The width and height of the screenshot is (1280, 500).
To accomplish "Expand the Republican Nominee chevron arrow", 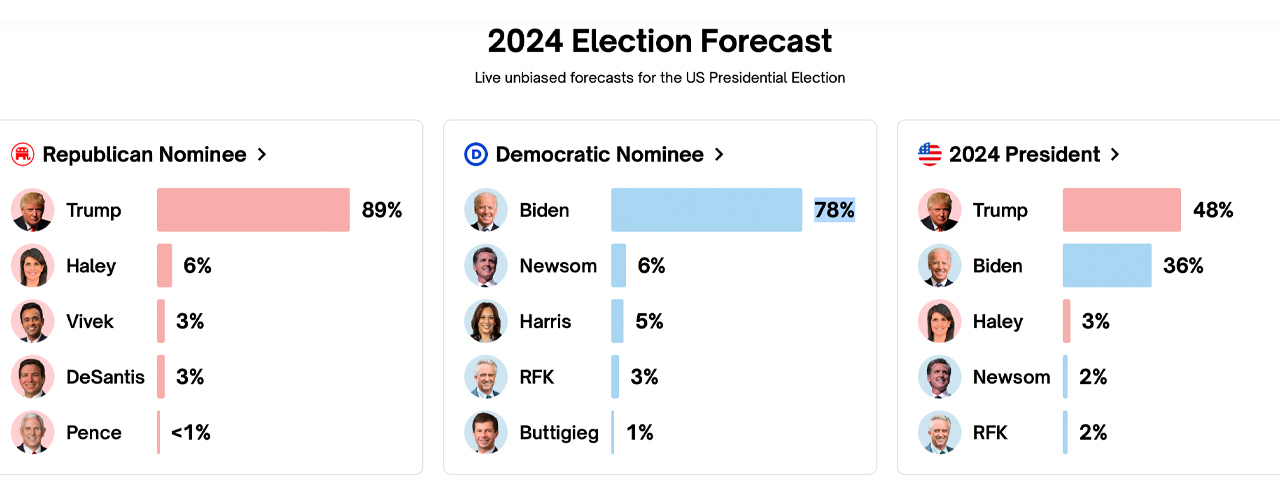I will [x=262, y=154].
